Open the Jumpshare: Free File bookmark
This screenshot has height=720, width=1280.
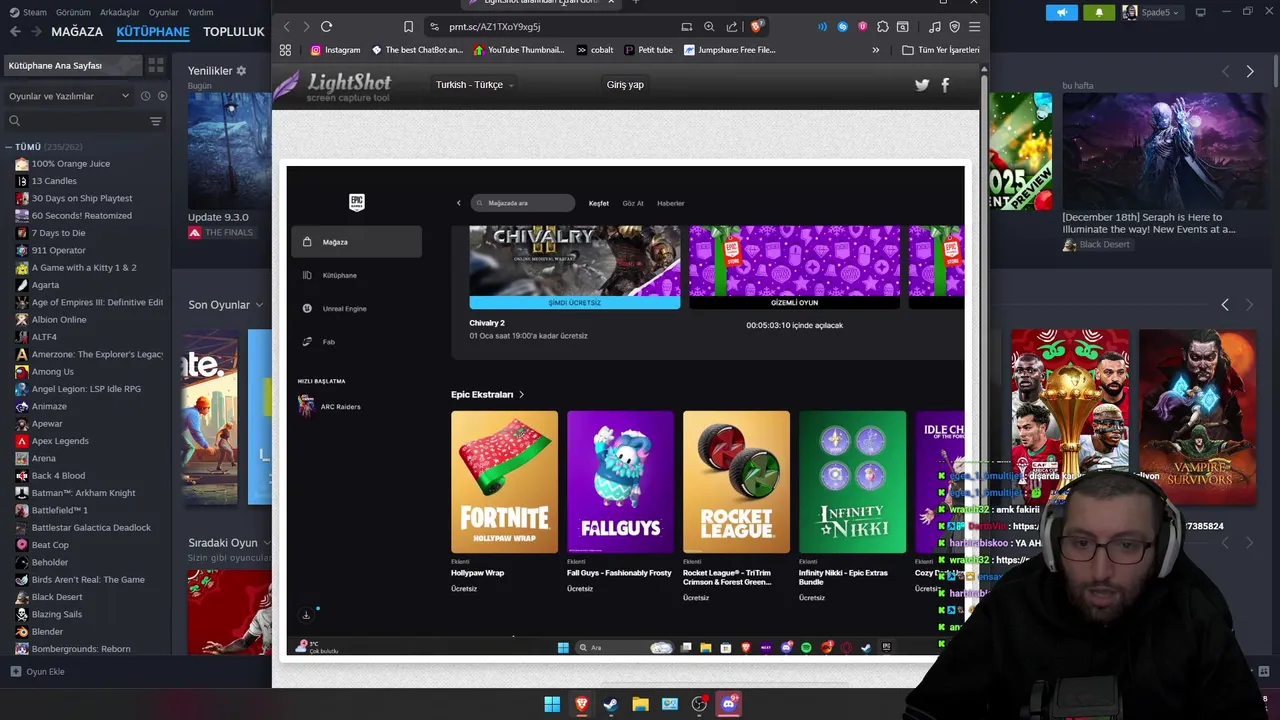click(x=730, y=50)
